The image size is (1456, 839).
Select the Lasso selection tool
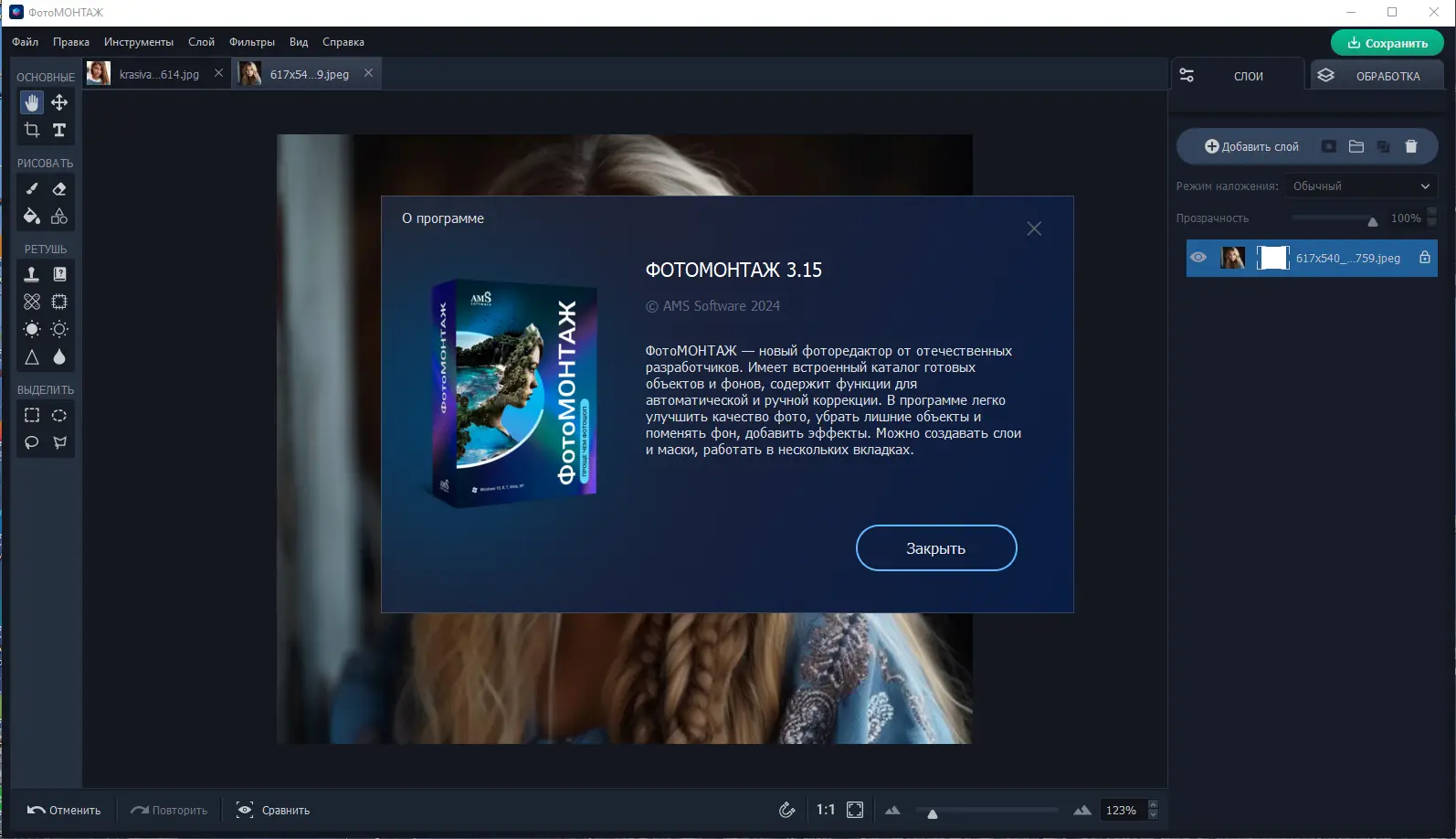pos(32,442)
